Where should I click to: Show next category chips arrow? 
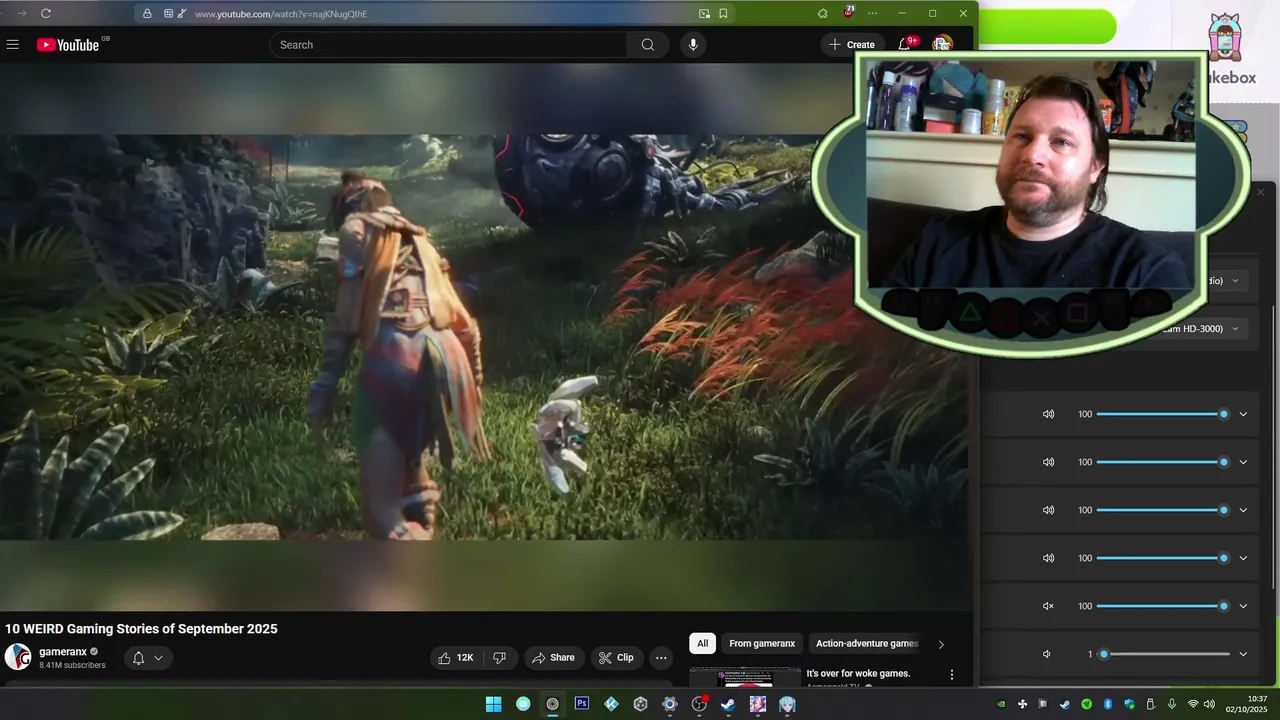point(941,644)
